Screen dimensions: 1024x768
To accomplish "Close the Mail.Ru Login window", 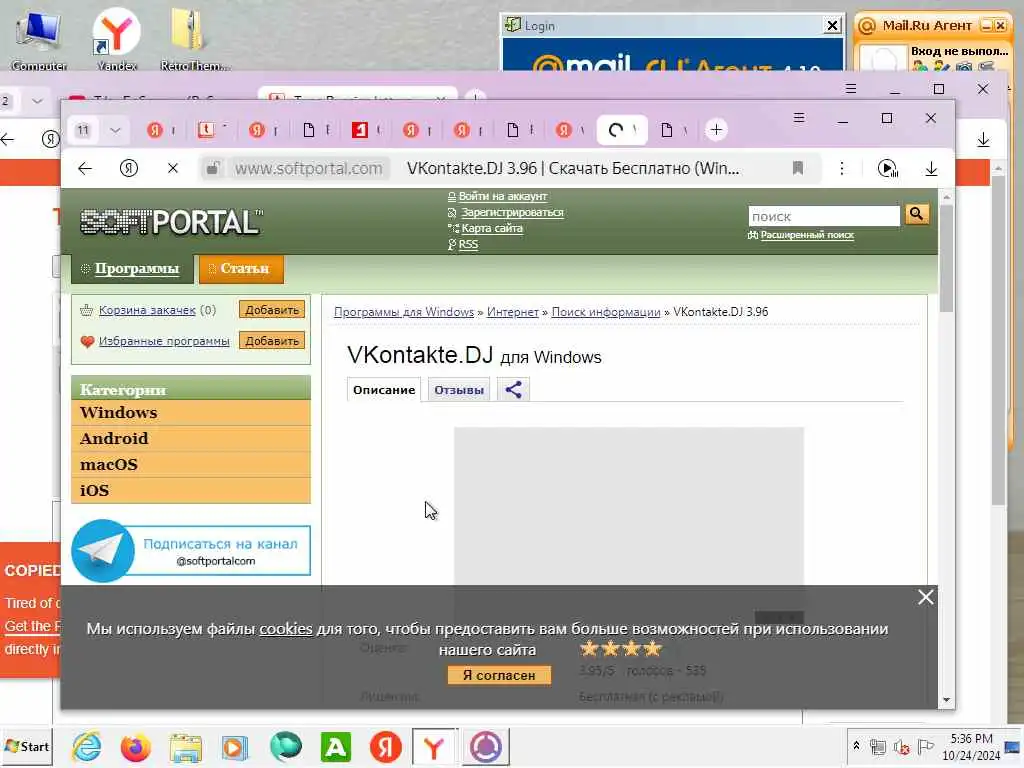I will click(832, 25).
